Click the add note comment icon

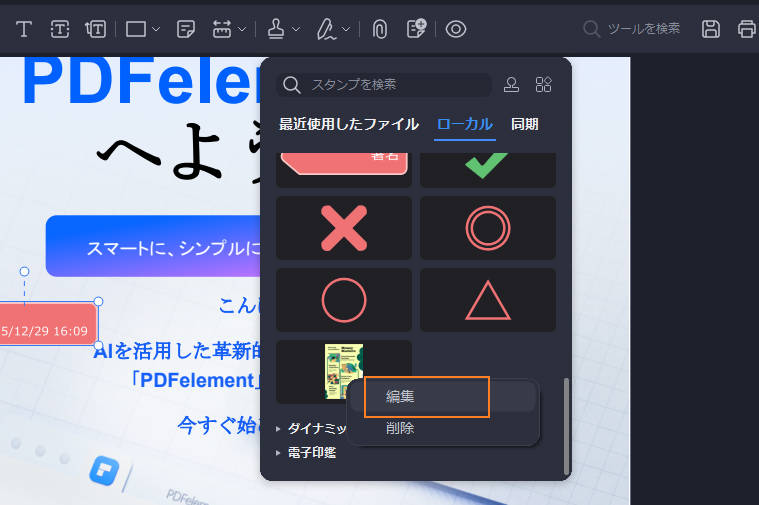pos(416,28)
